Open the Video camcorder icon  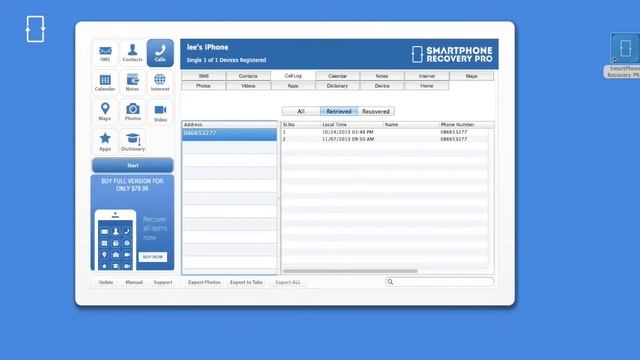[x=160, y=112]
